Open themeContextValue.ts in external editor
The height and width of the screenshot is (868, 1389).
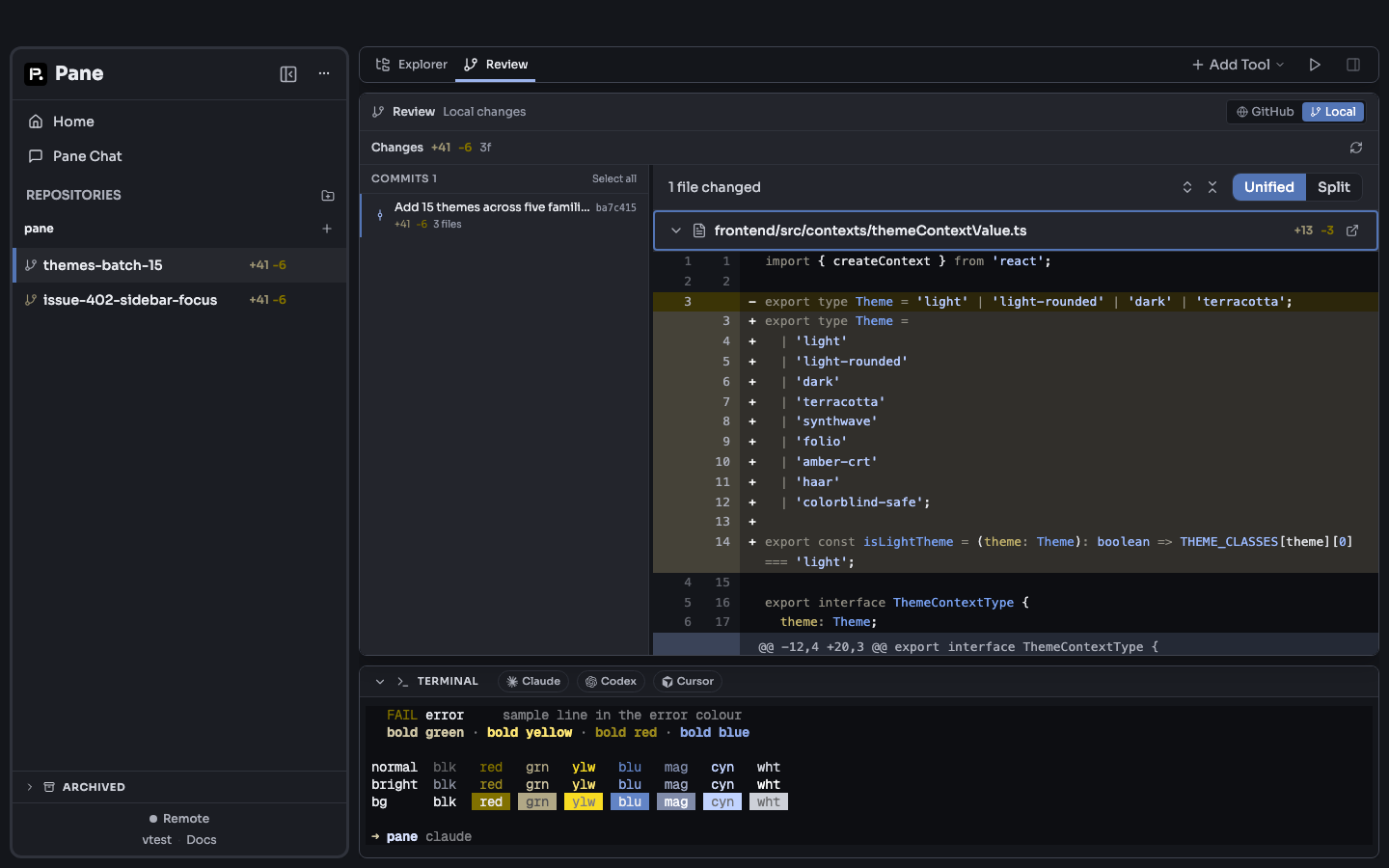pyautogui.click(x=1352, y=231)
